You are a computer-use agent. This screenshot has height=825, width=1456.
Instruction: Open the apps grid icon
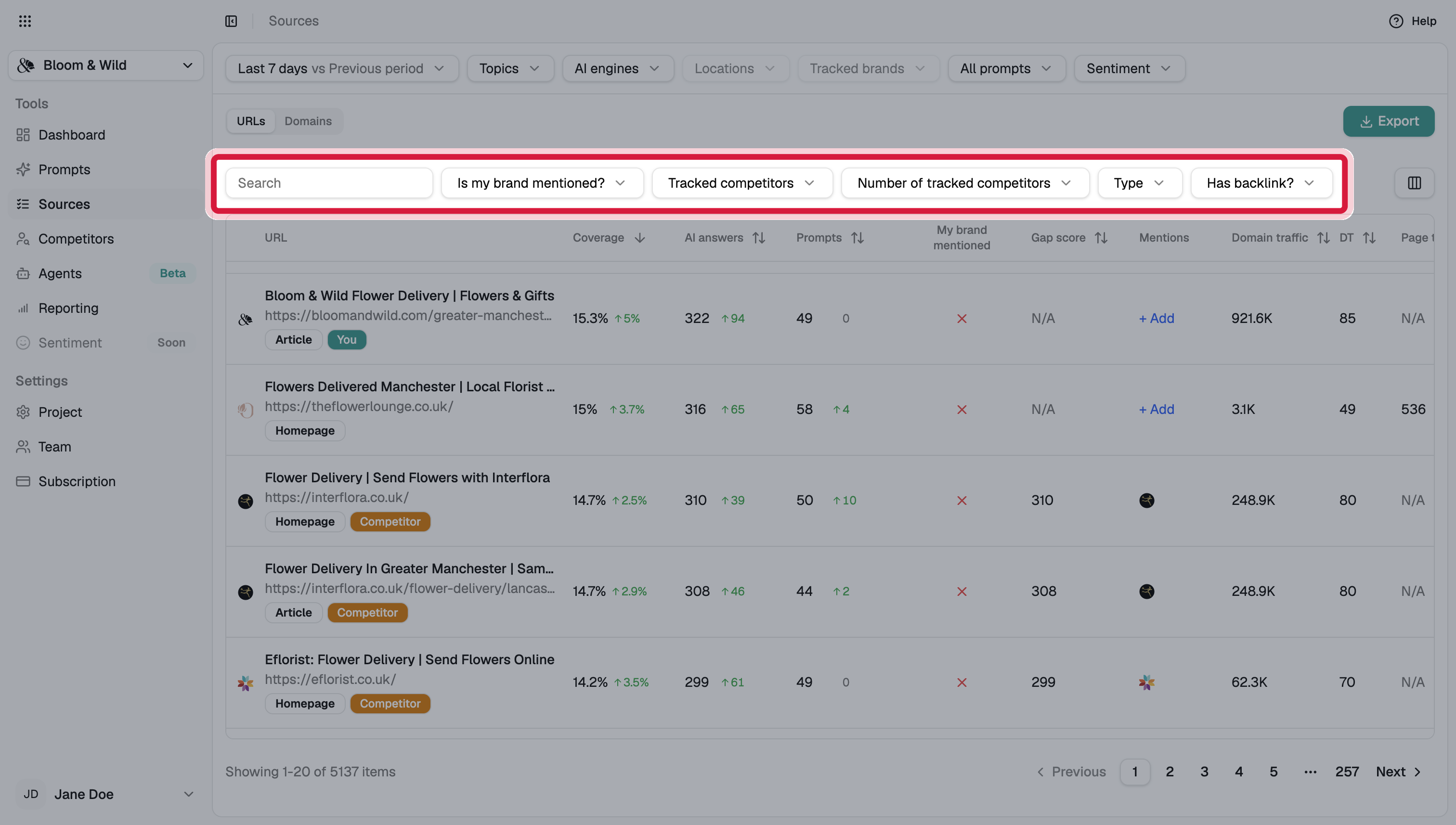pyautogui.click(x=25, y=21)
